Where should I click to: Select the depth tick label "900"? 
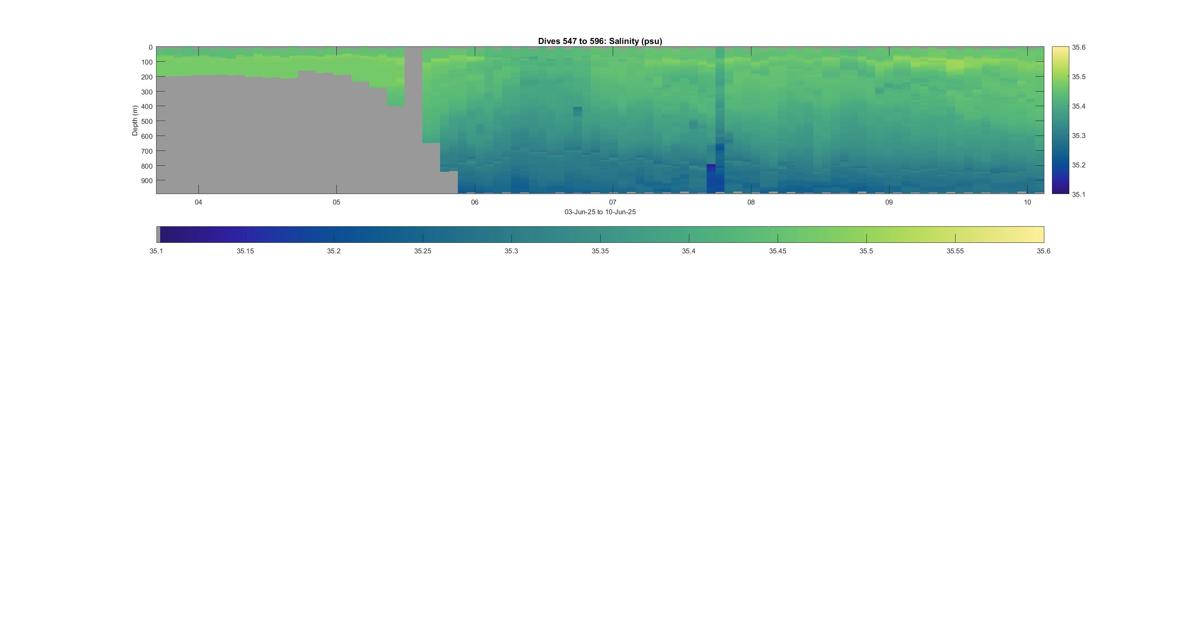tap(147, 181)
